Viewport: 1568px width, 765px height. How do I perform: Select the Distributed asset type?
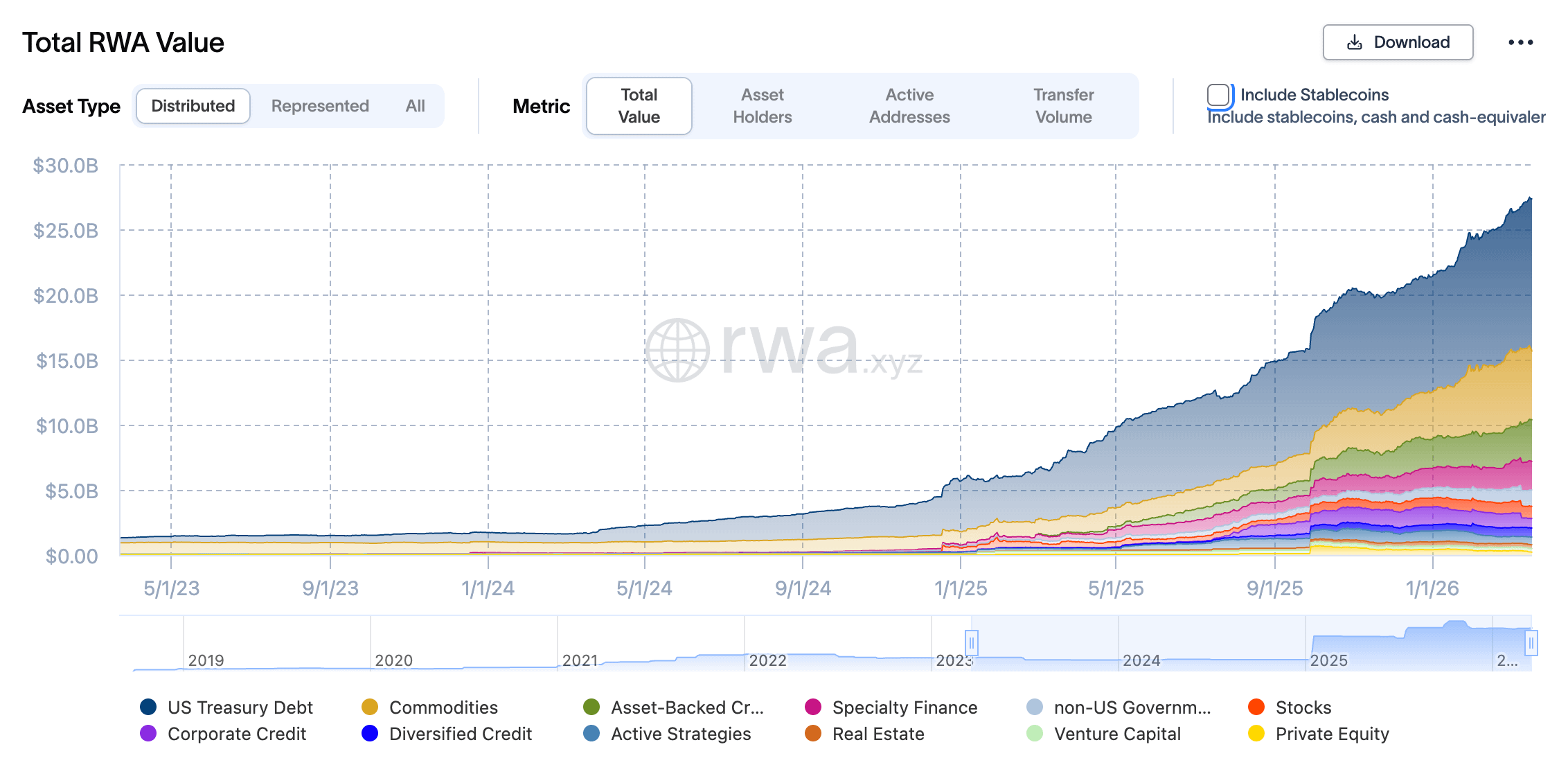[193, 106]
